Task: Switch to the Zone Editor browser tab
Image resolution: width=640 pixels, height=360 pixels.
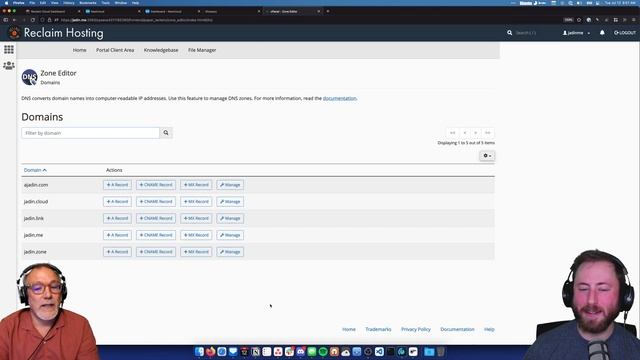Action: click(x=291, y=11)
